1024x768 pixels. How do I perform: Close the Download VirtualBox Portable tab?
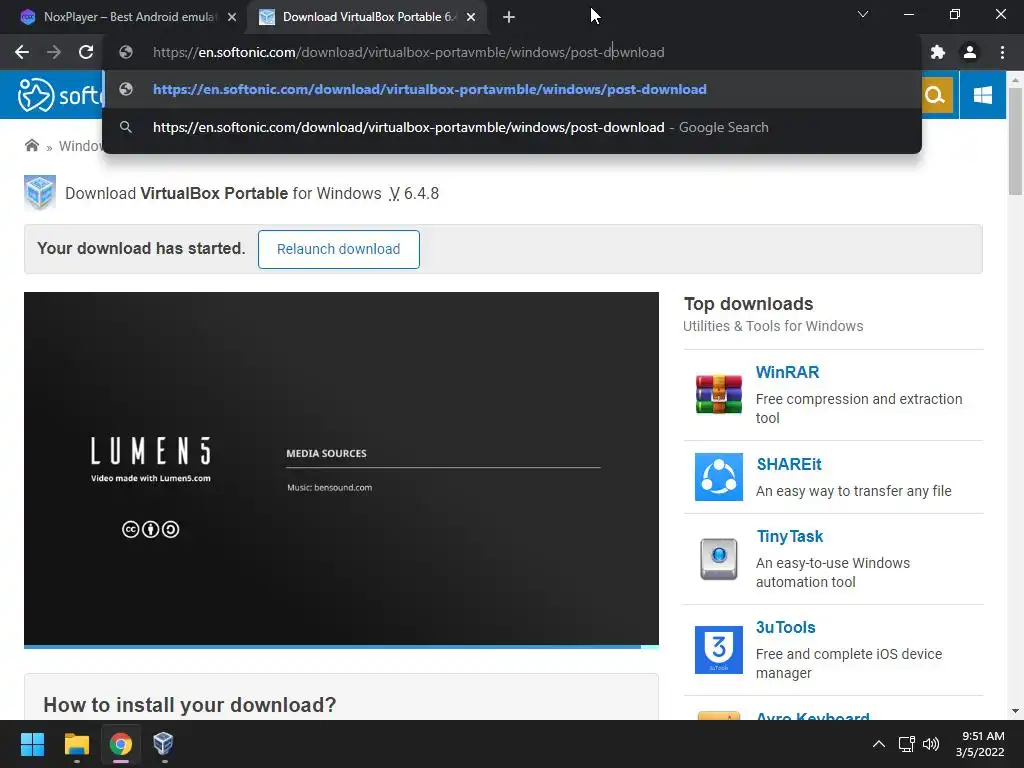pyautogui.click(x=471, y=17)
